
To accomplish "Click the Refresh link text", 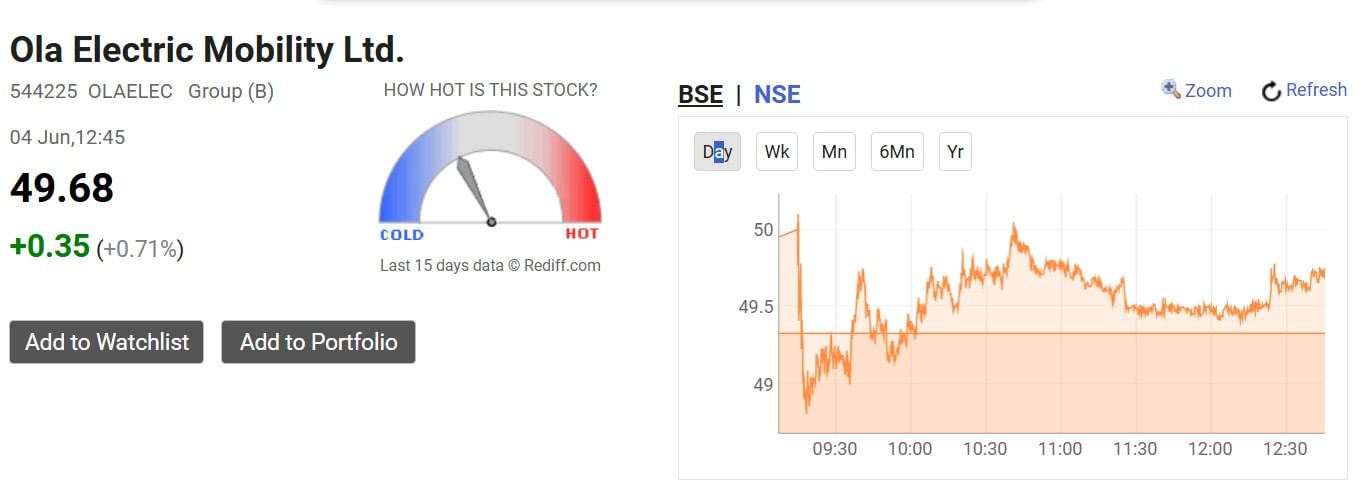I will click(x=1316, y=90).
